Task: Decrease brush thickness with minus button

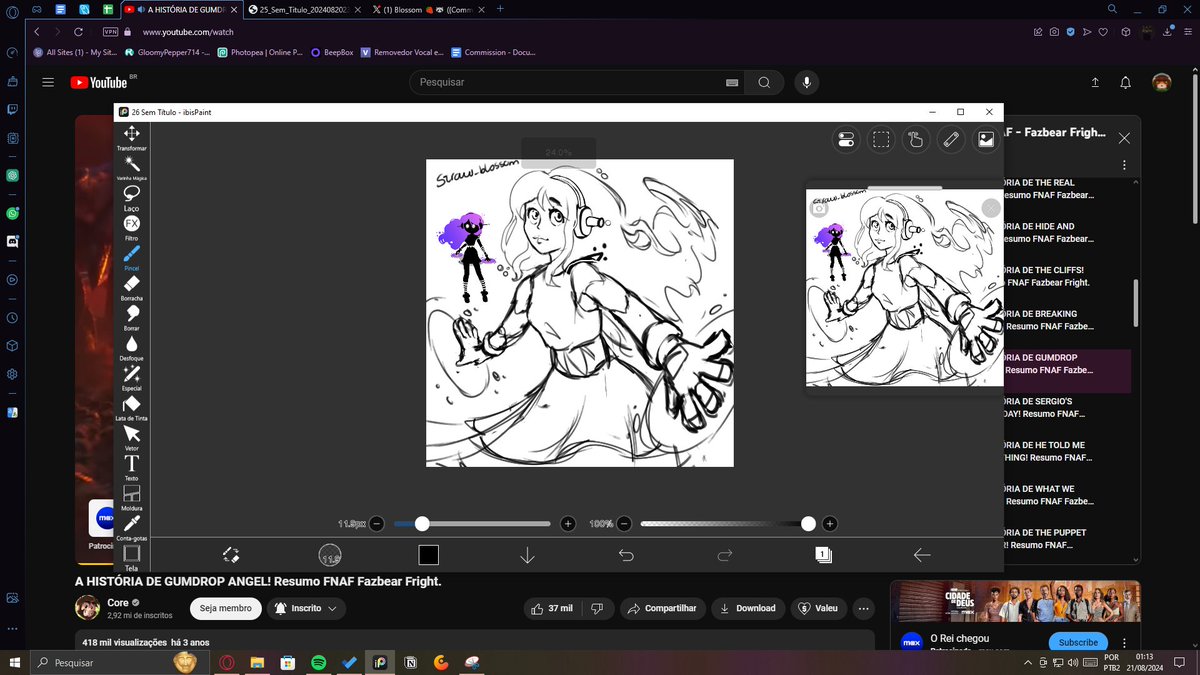Action: 377,524
